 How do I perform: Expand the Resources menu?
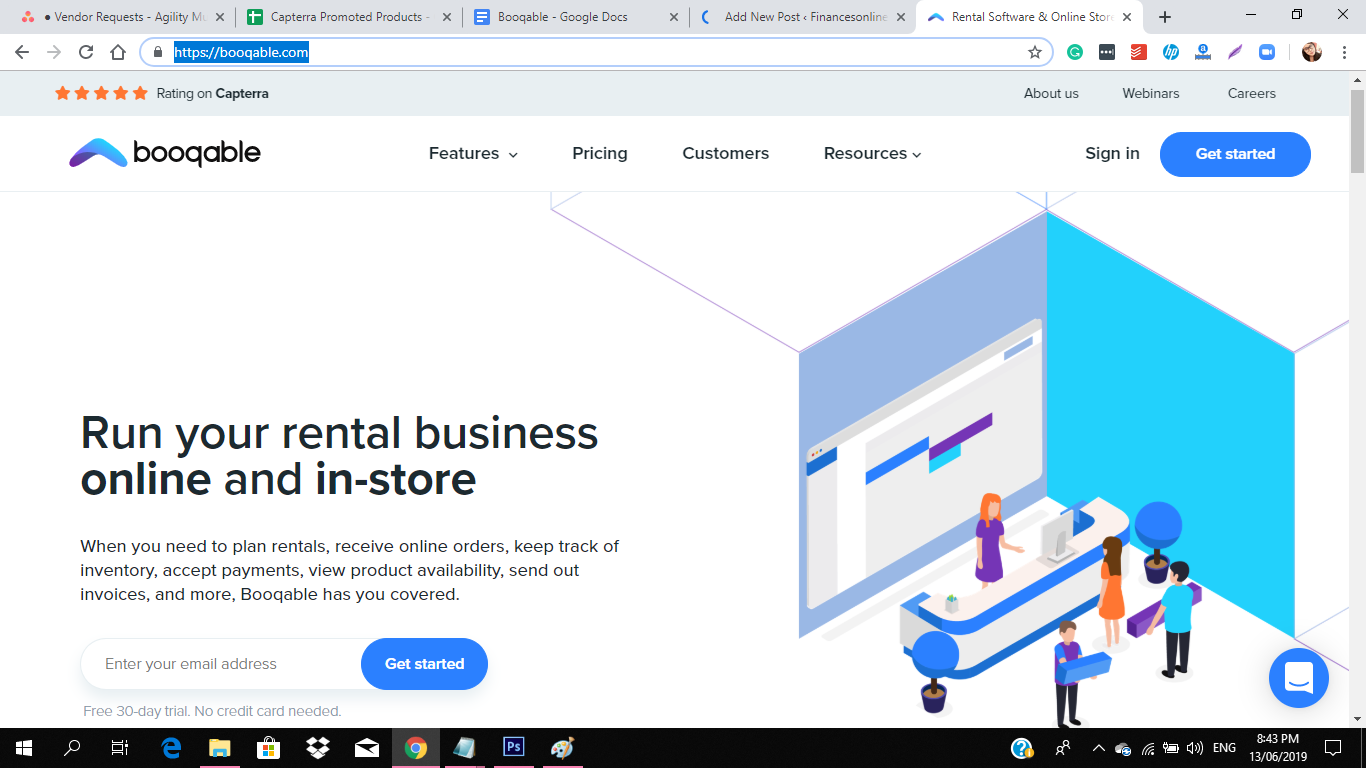coord(871,153)
